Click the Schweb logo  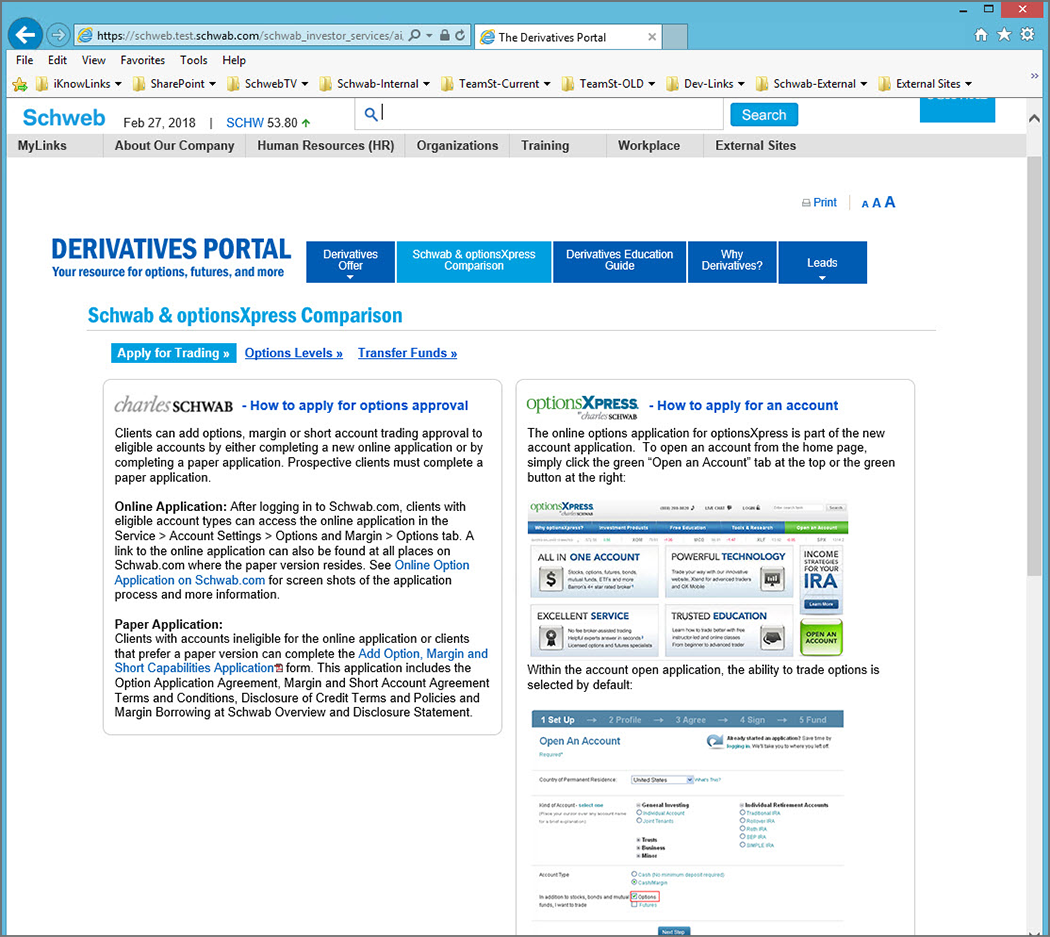point(64,118)
